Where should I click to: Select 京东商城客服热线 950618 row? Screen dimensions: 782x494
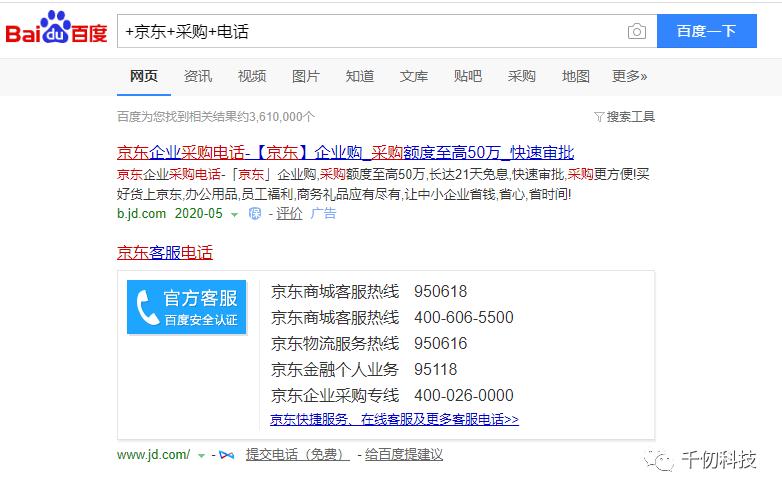pos(369,292)
